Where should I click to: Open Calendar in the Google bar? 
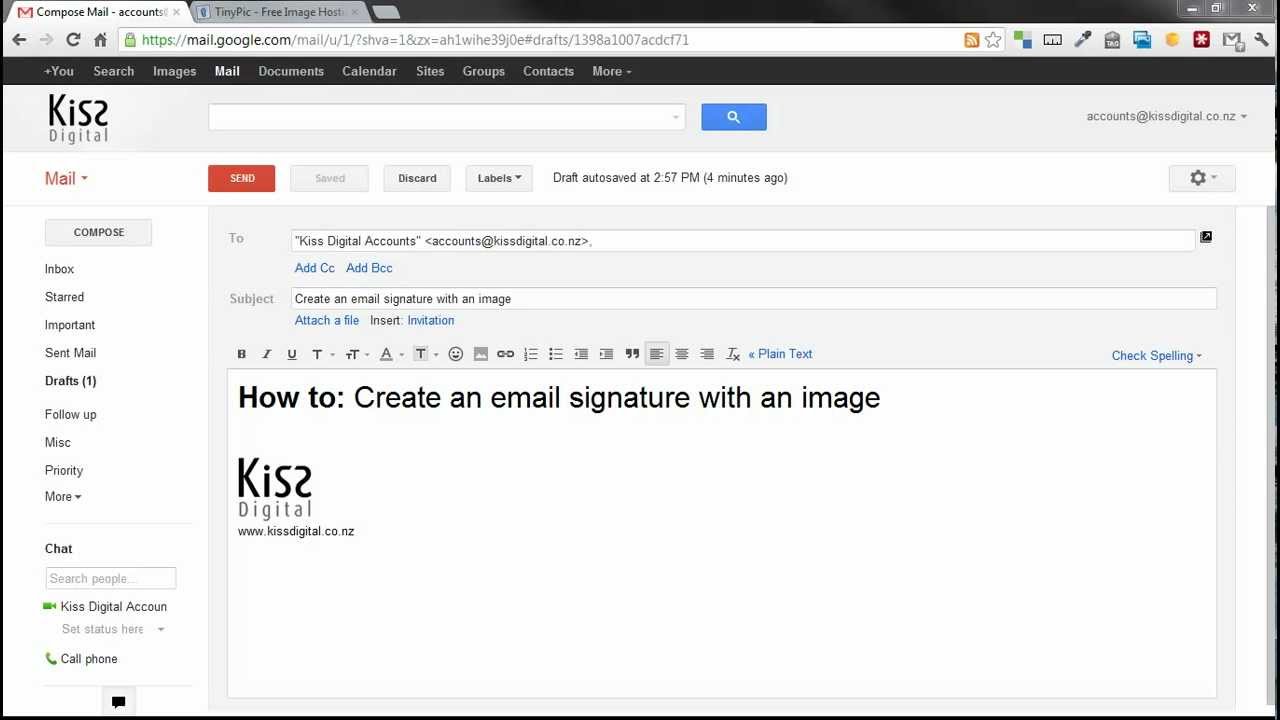click(369, 71)
